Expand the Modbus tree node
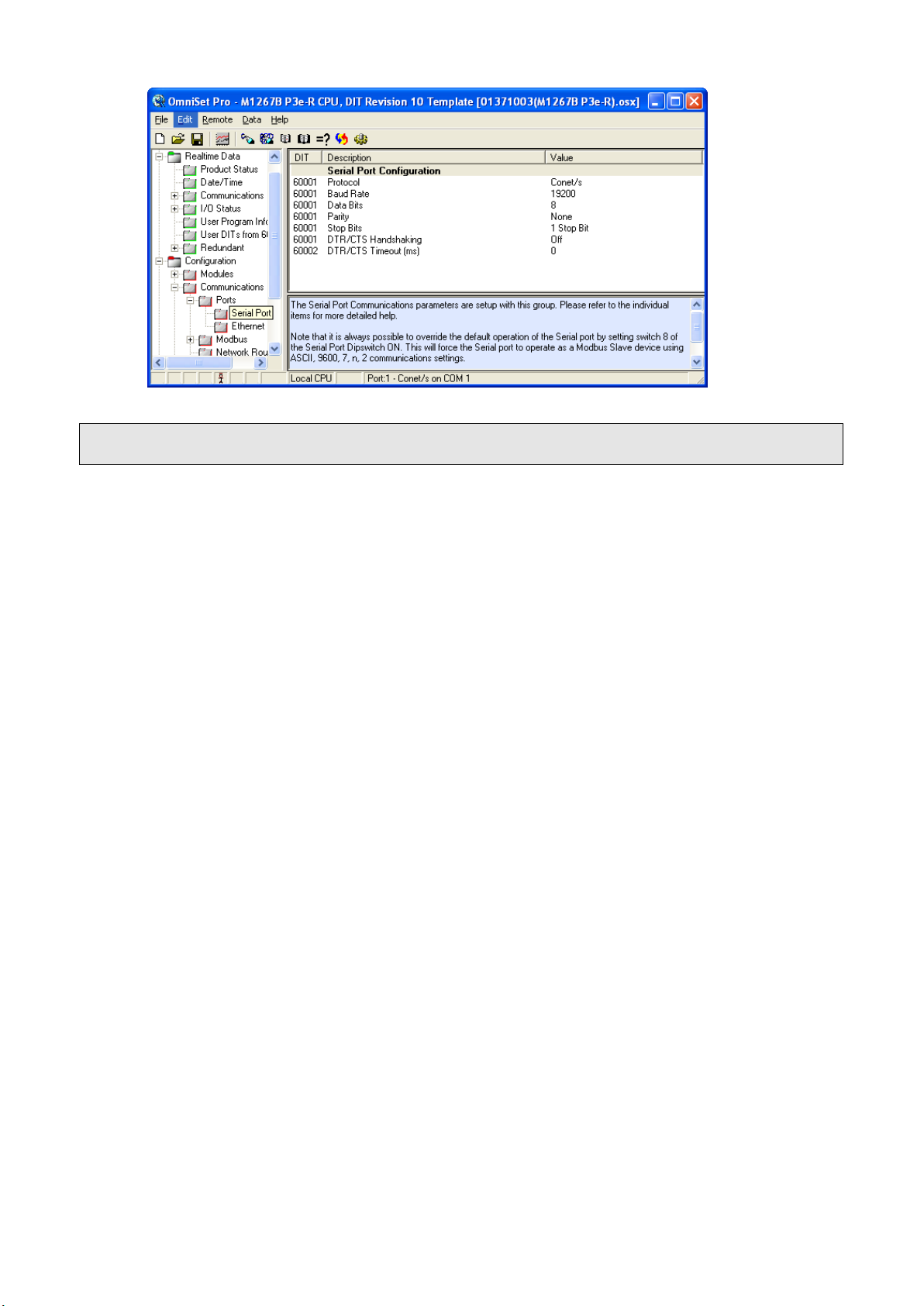924x1306 pixels. [190, 339]
